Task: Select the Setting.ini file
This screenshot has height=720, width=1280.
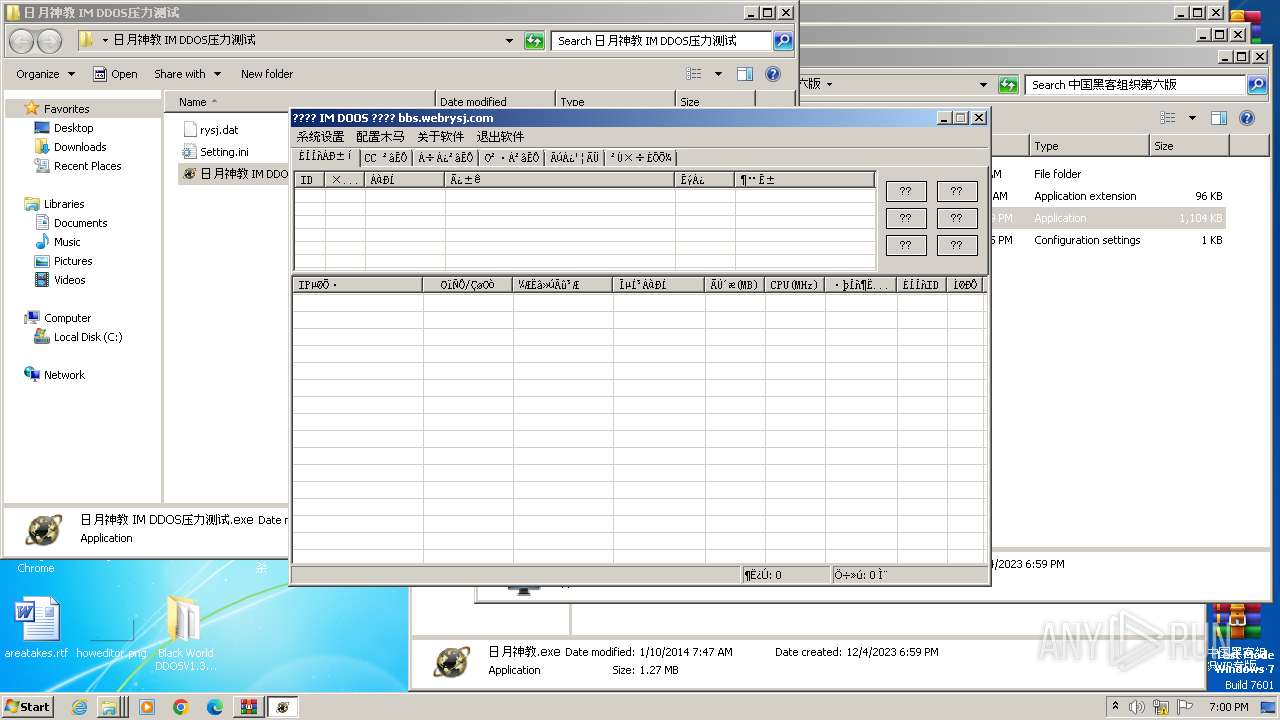Action: click(224, 152)
